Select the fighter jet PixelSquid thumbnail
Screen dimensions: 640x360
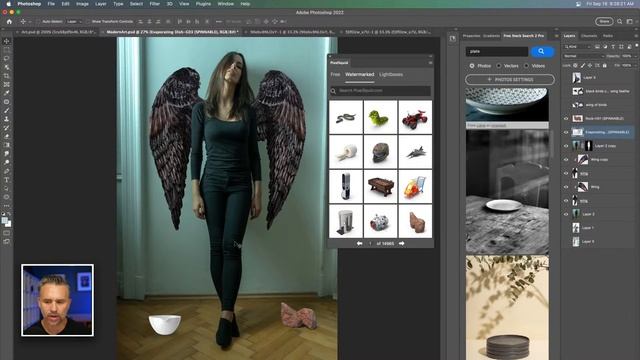click(x=415, y=152)
